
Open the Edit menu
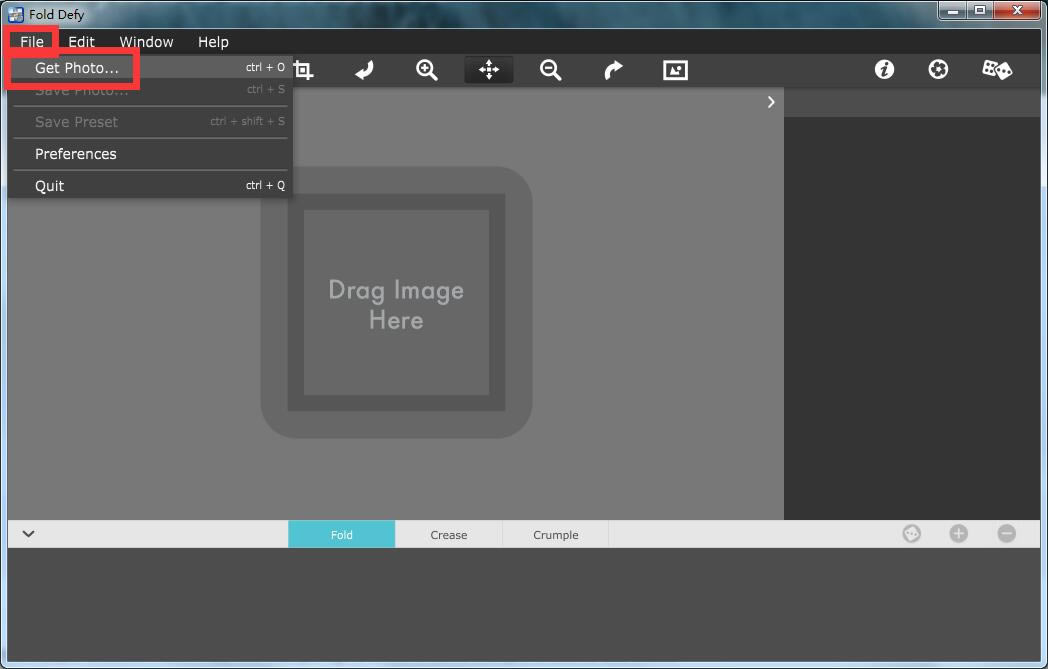tap(81, 42)
